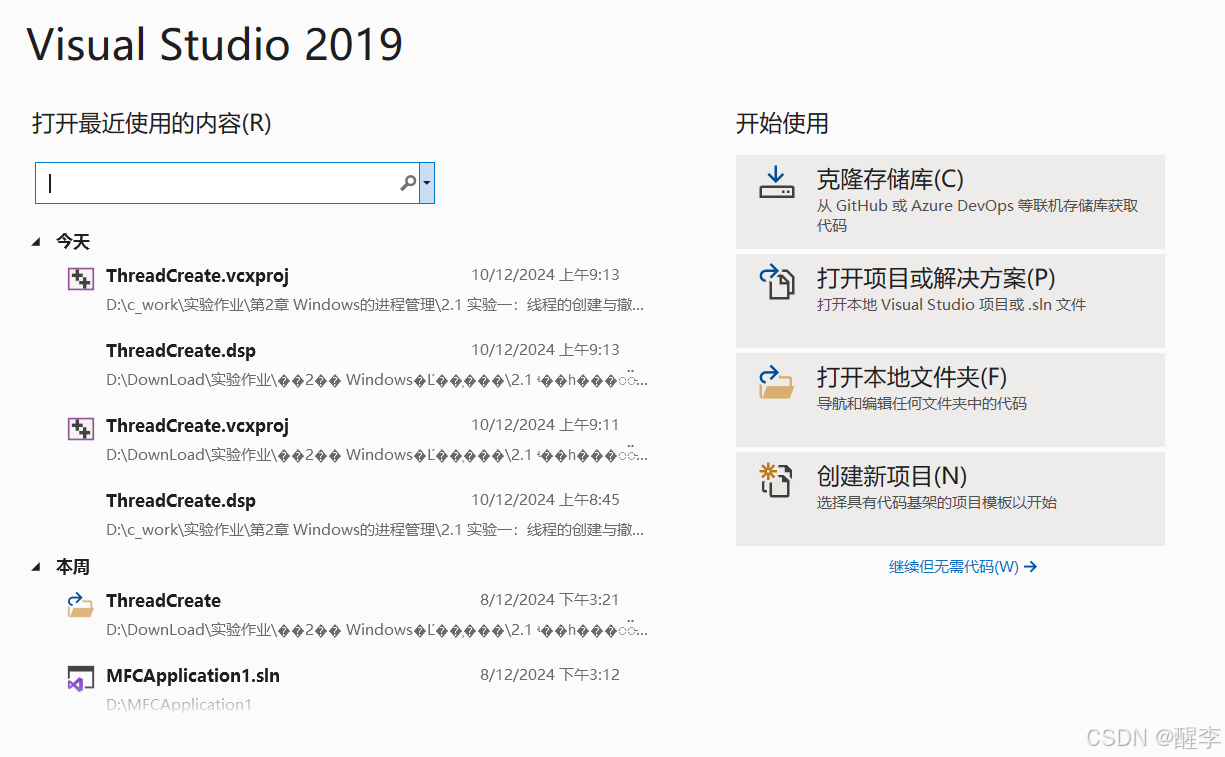The image size is (1225, 757).
Task: Click the 打开最近使用的内容(R) heading
Action: 152,124
